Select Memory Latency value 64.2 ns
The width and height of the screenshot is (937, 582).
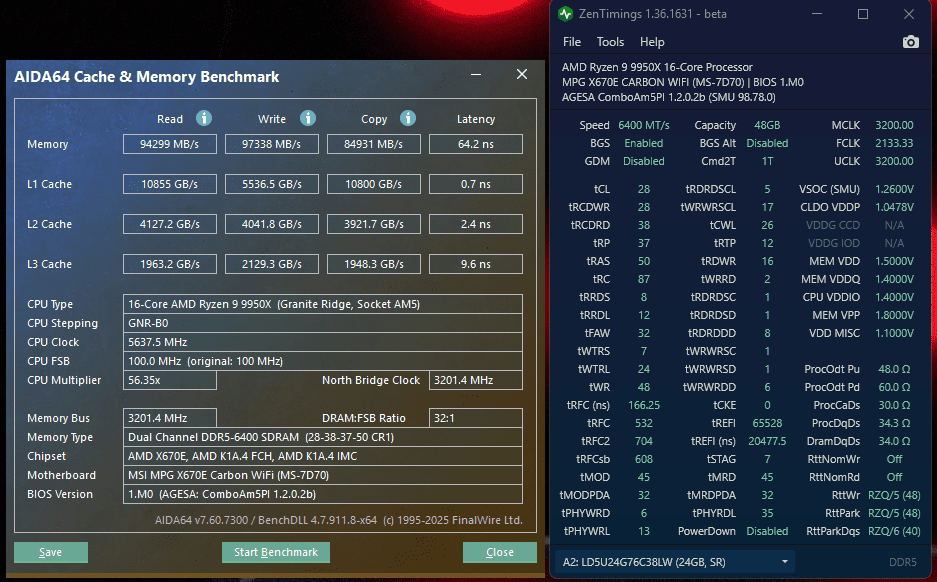476,144
